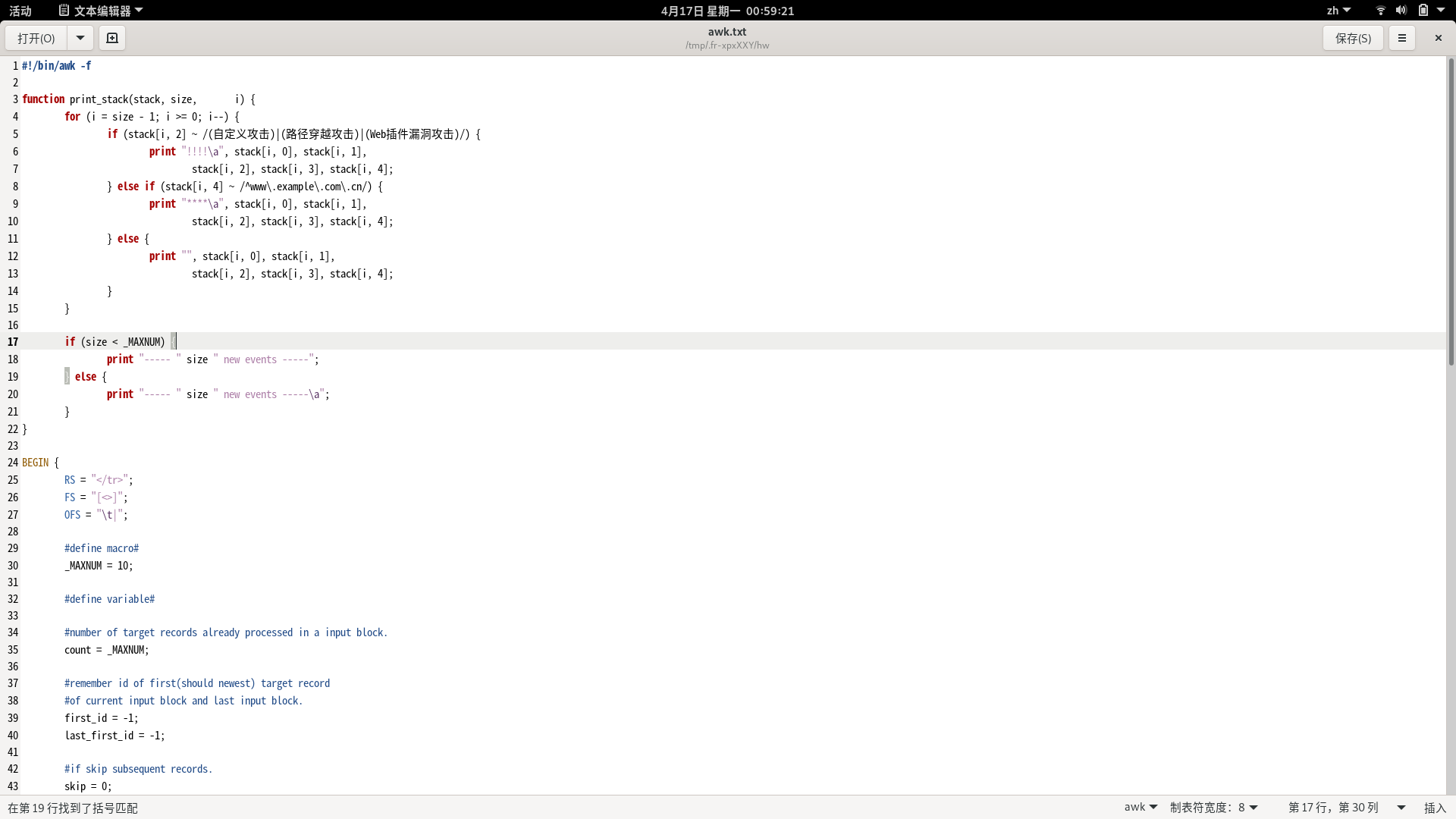Screen dimensions: 1456x819
Task: Click the function print_stack definition line
Action: pos(139,99)
